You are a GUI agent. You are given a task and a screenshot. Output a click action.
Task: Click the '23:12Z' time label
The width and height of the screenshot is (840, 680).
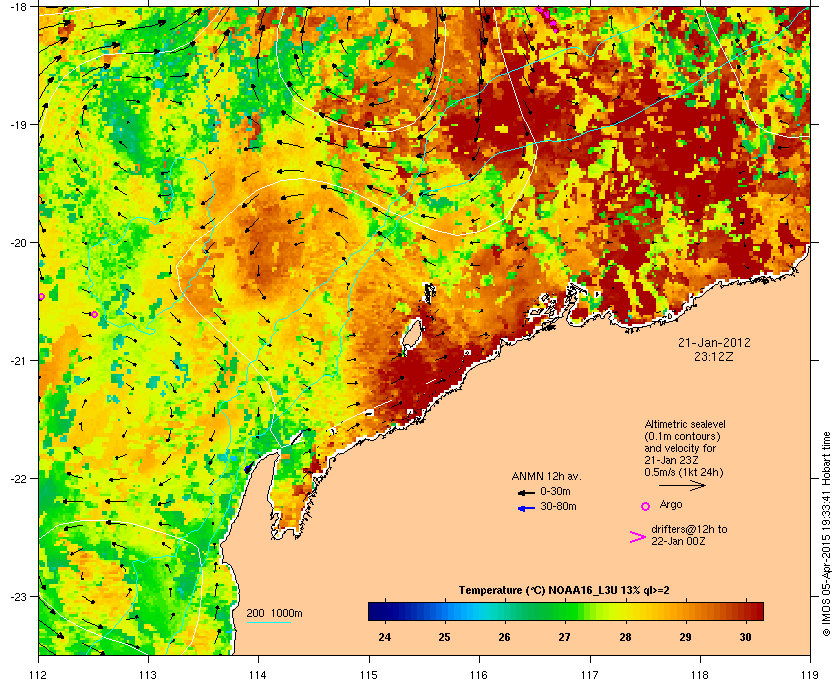(714, 356)
